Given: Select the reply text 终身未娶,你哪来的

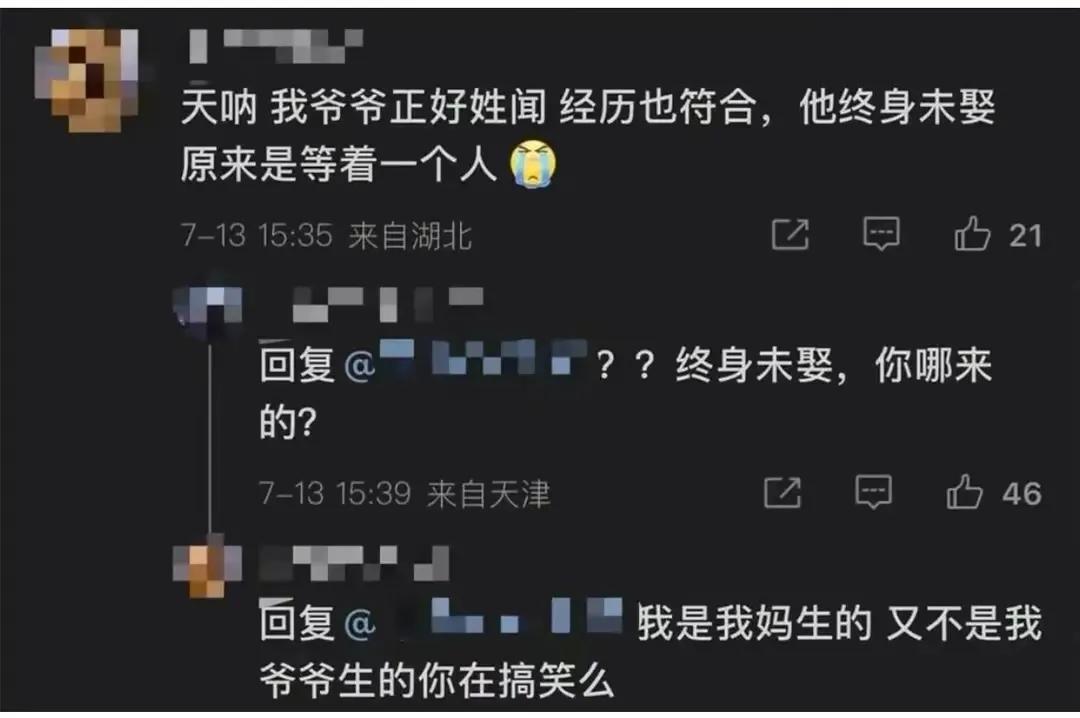Looking at the screenshot, I should click(625, 393).
